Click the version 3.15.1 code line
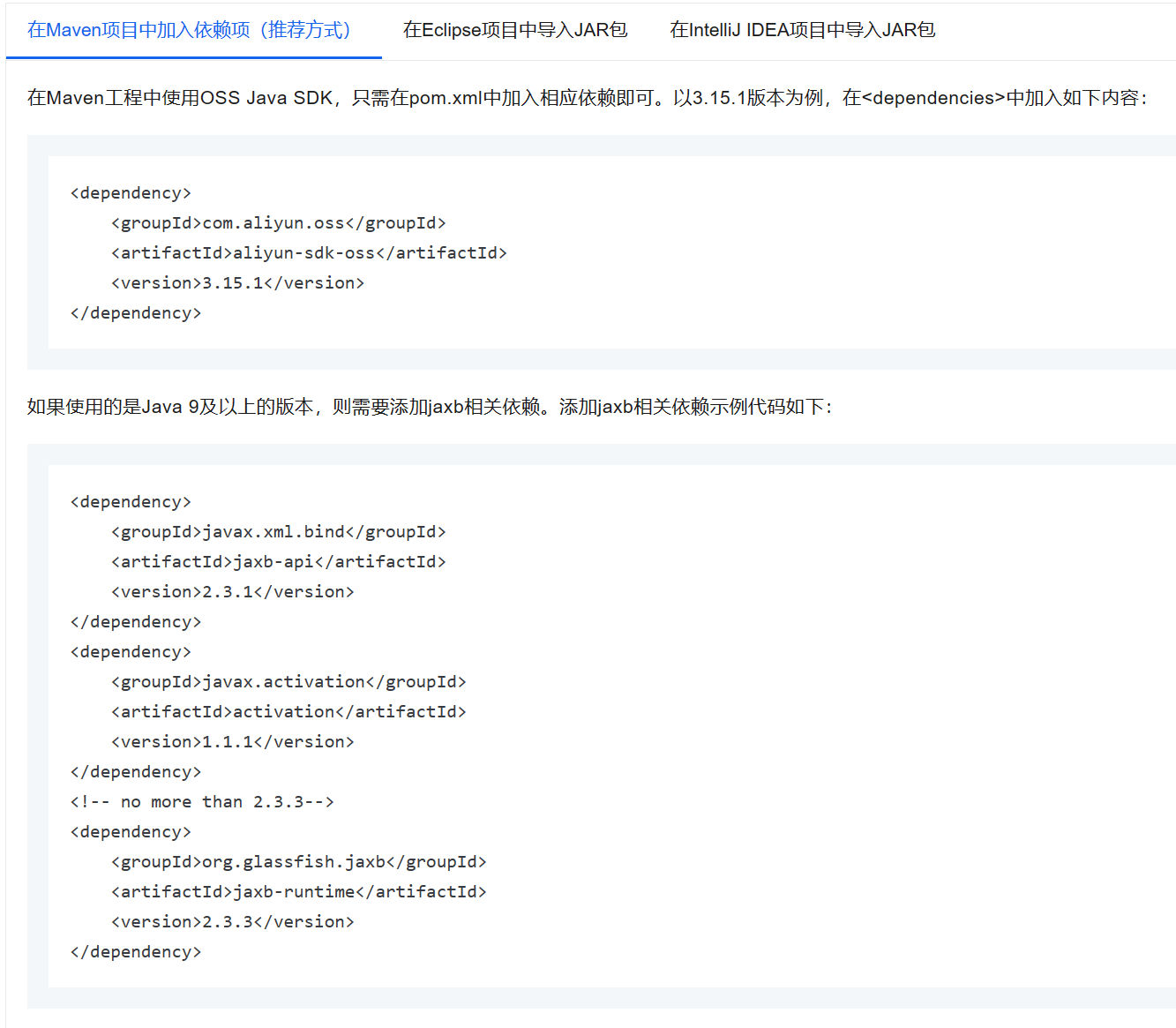 pos(237,283)
